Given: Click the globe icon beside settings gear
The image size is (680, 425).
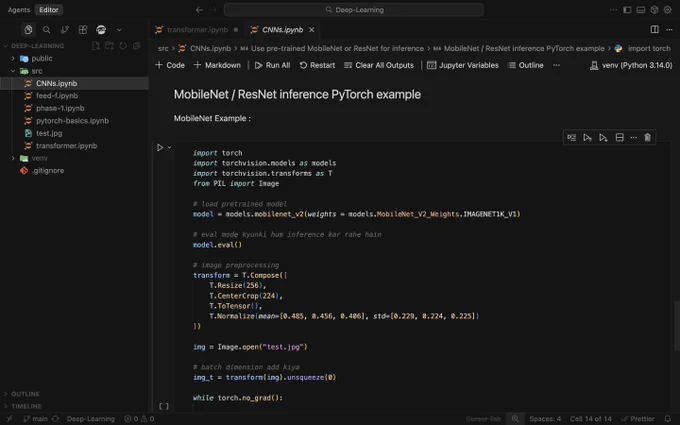Looking at the screenshot, I should pos(654,10).
